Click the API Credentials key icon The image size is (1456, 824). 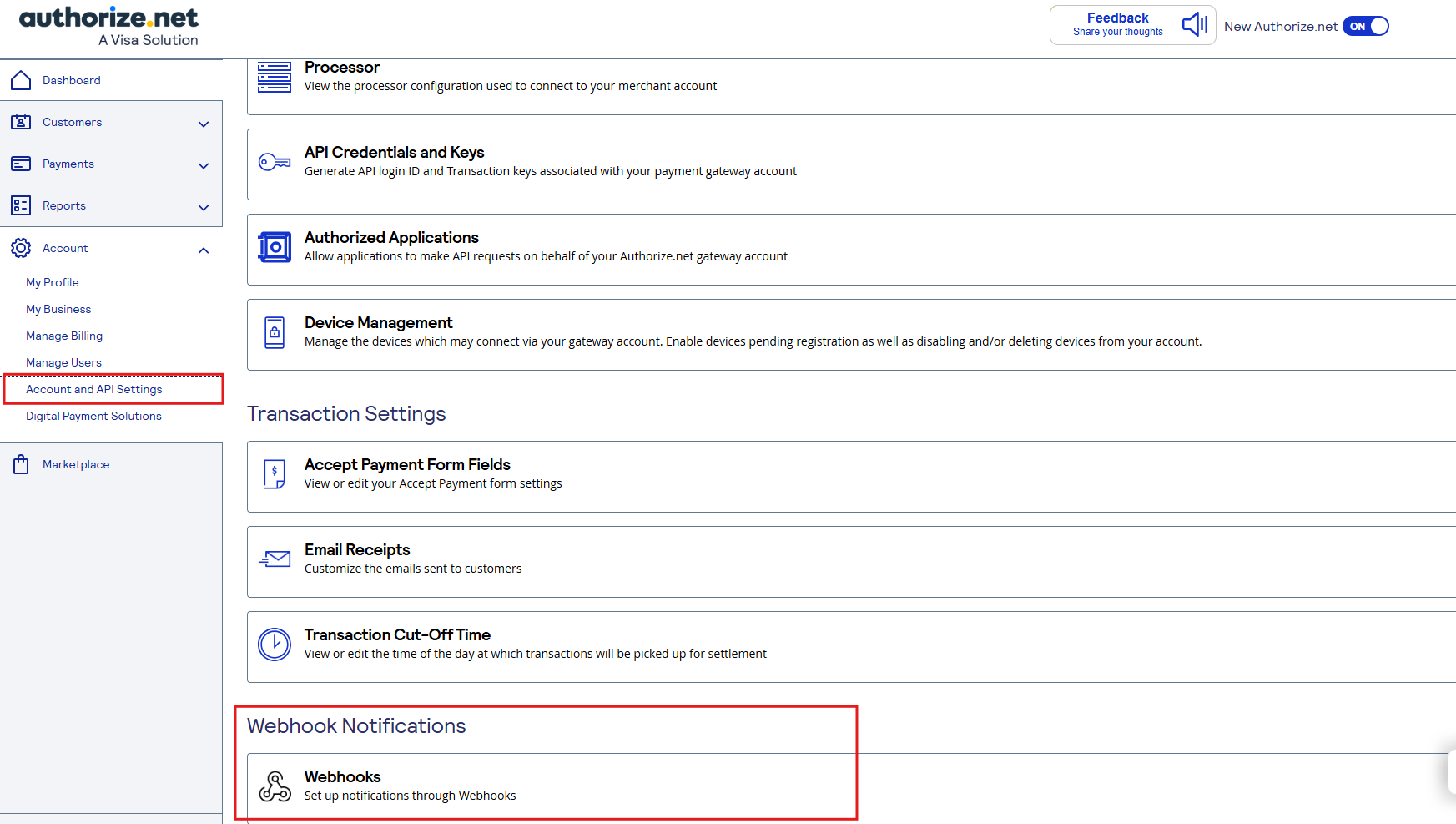[275, 162]
